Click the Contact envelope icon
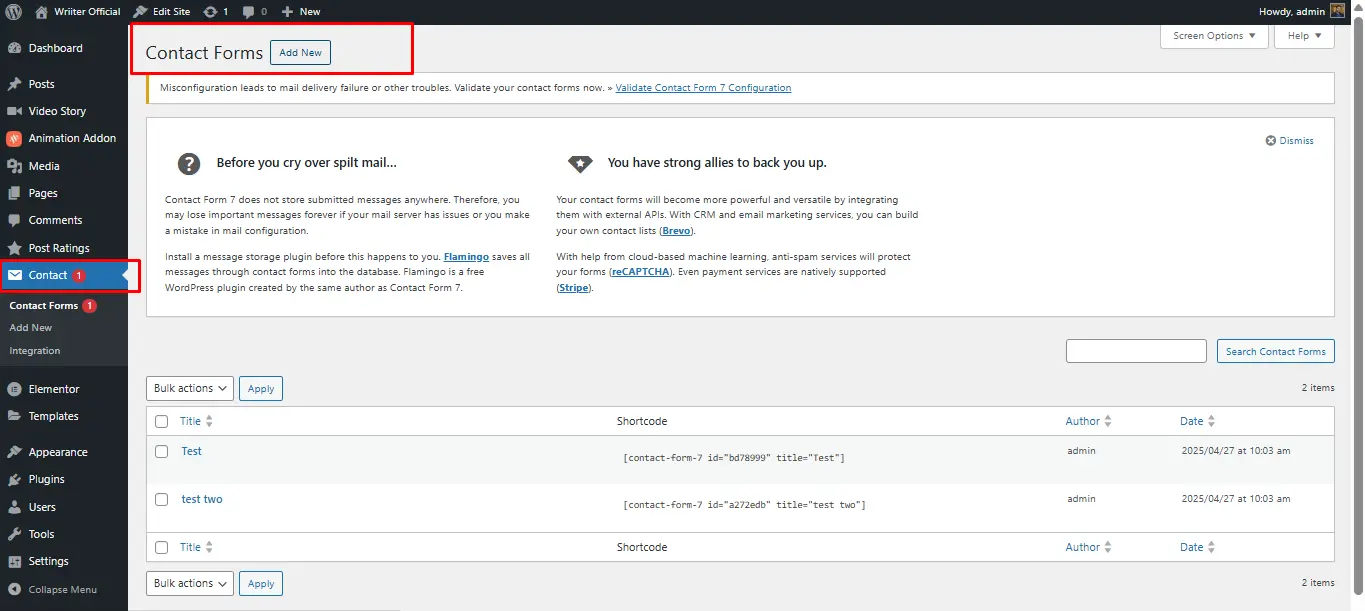The height and width of the screenshot is (611, 1365). pyautogui.click(x=14, y=275)
